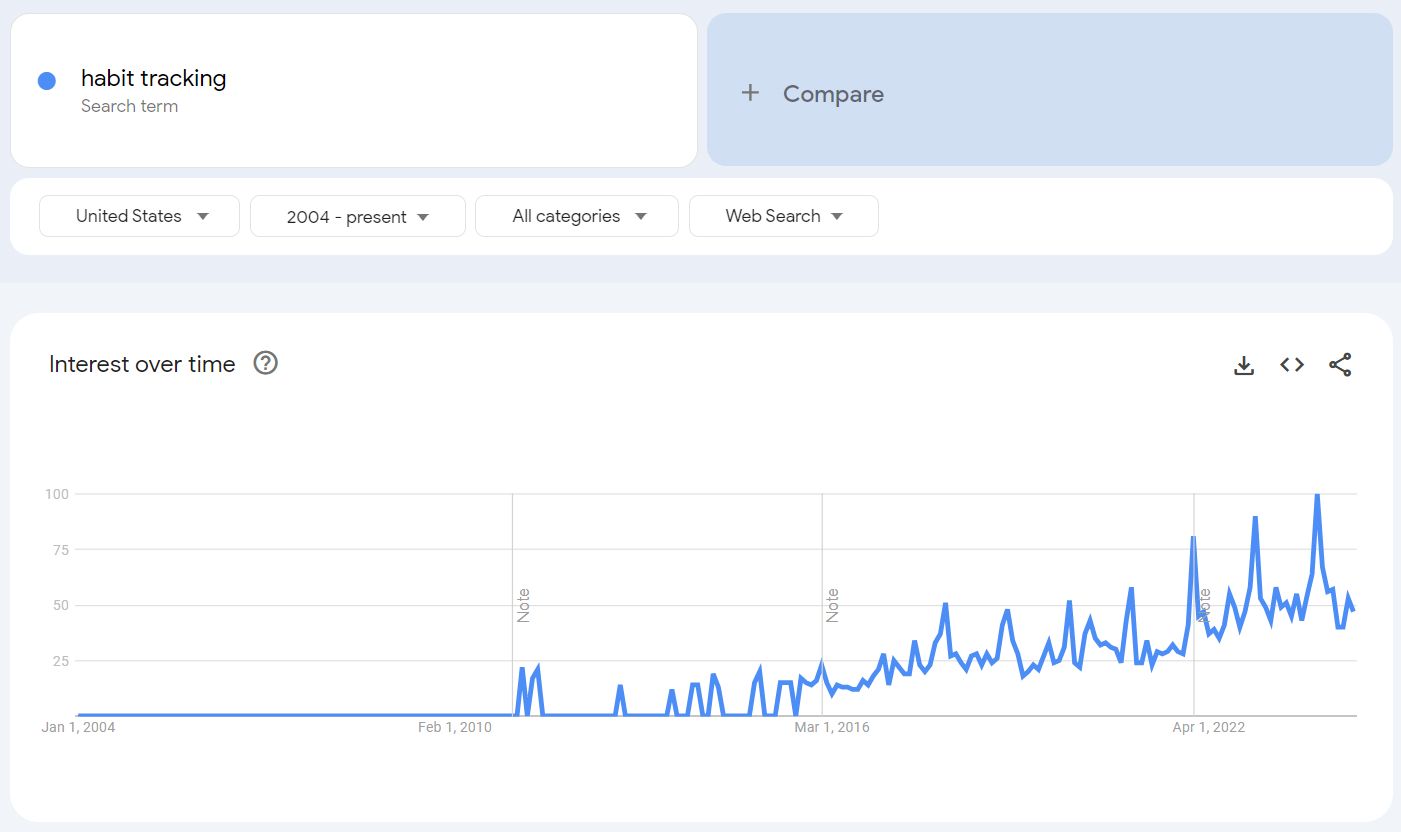The width and height of the screenshot is (1401, 832).
Task: Click the plus icon beside Compare
Action: coord(750,93)
